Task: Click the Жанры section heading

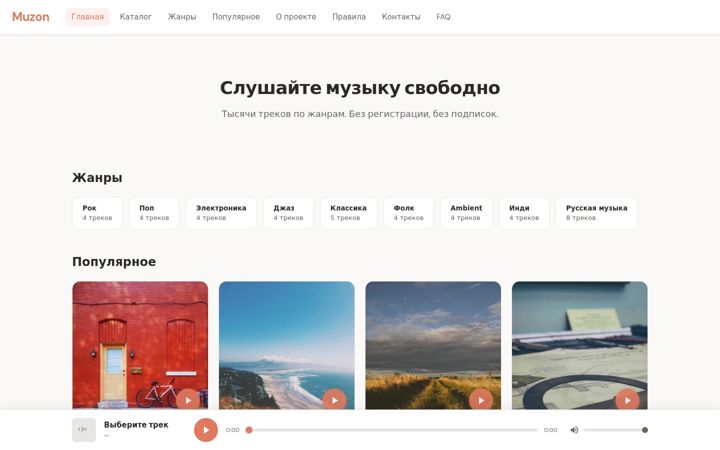Action: 97,177
